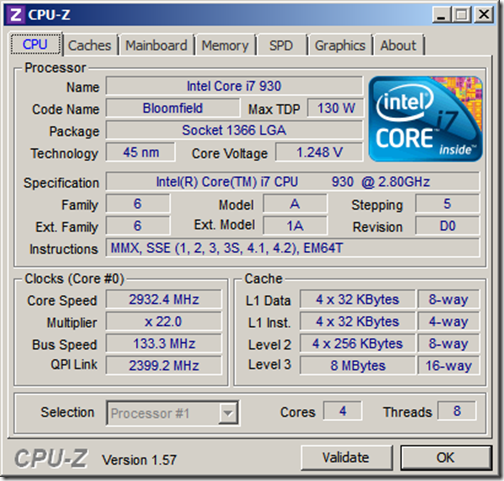Select the SPD tab

point(281,45)
